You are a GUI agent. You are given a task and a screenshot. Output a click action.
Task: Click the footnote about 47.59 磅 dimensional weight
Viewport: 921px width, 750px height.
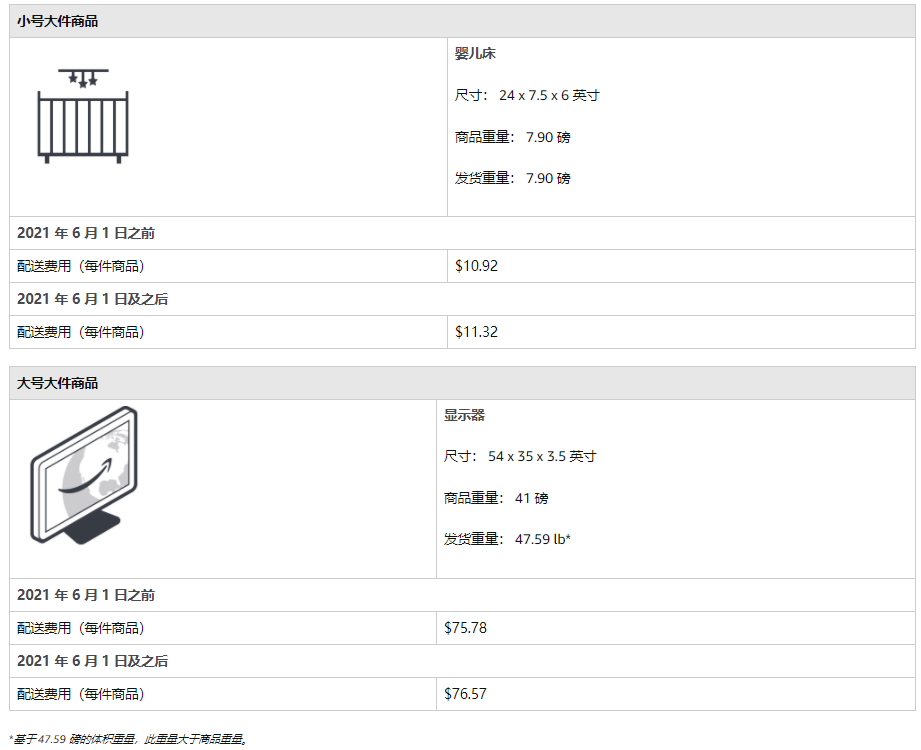(x=128, y=739)
